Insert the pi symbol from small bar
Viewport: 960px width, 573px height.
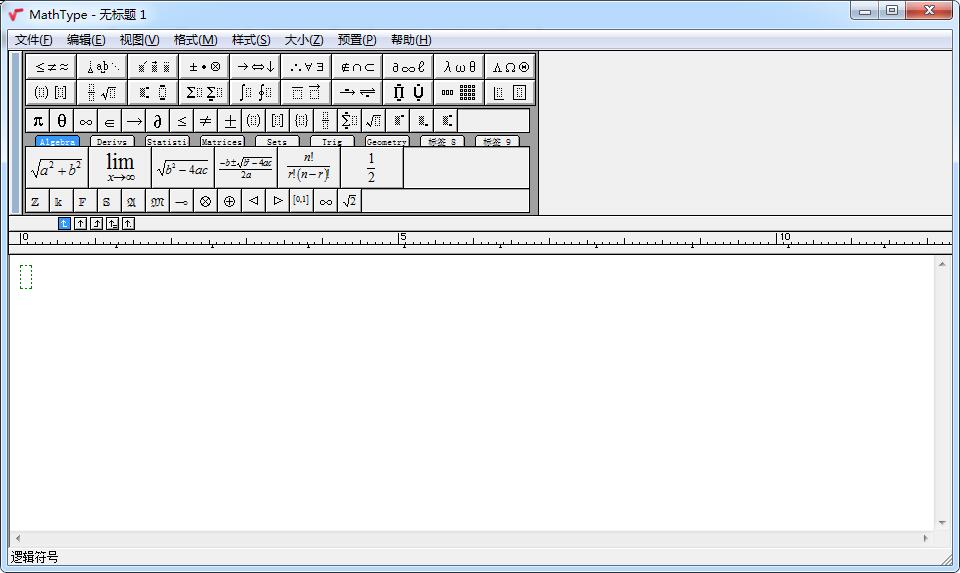[x=38, y=121]
